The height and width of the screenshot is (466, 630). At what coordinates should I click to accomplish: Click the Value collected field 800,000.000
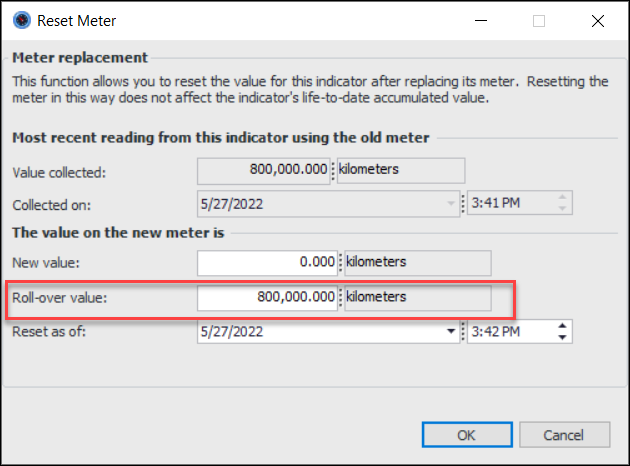point(264,171)
